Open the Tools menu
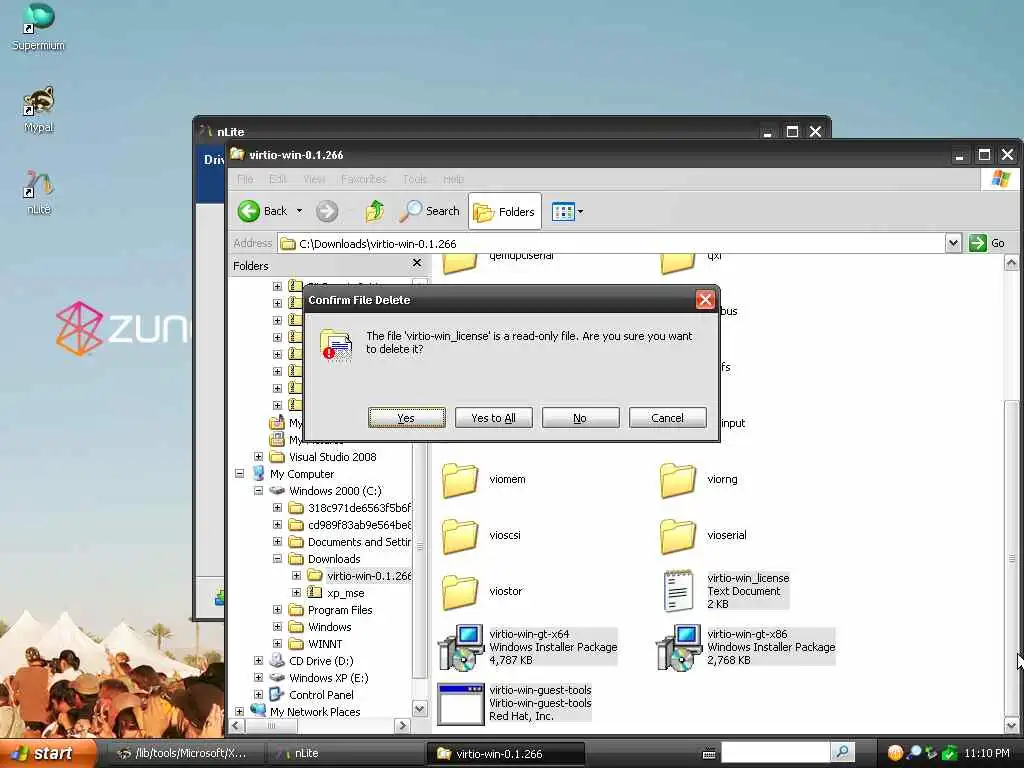Image resolution: width=1024 pixels, height=768 pixels. [415, 179]
